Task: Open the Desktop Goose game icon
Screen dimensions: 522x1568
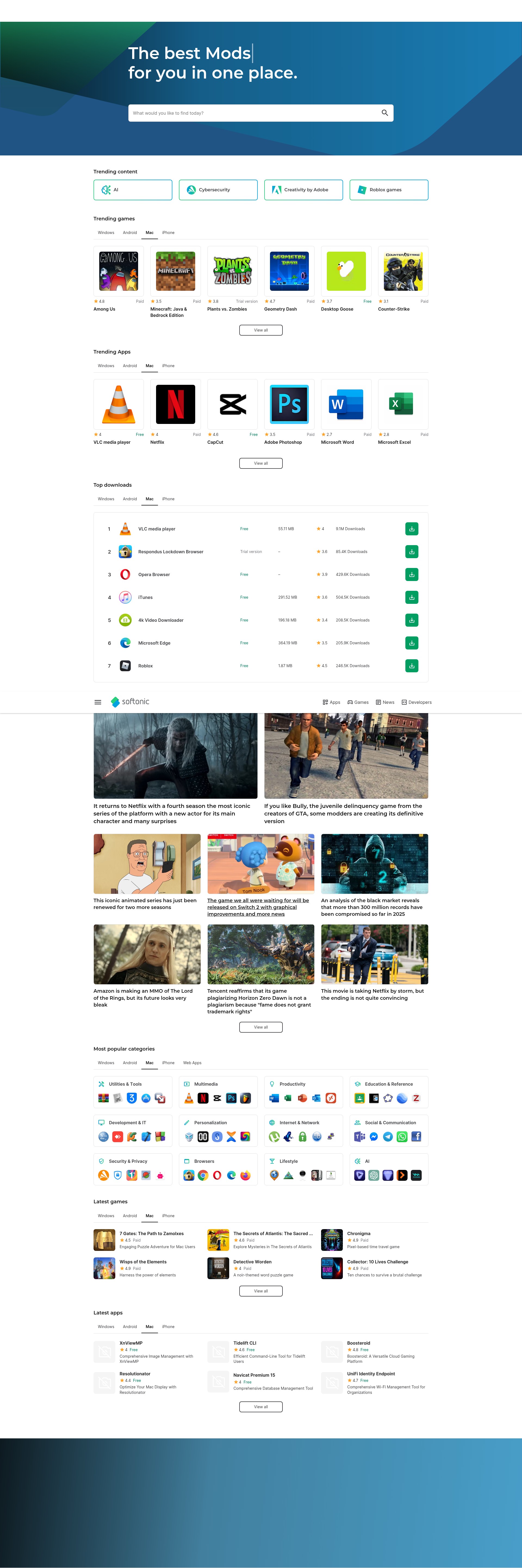Action: point(346,271)
